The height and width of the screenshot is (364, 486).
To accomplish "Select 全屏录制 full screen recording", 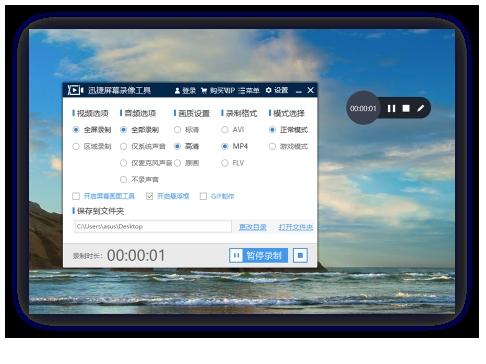I will [x=92, y=130].
